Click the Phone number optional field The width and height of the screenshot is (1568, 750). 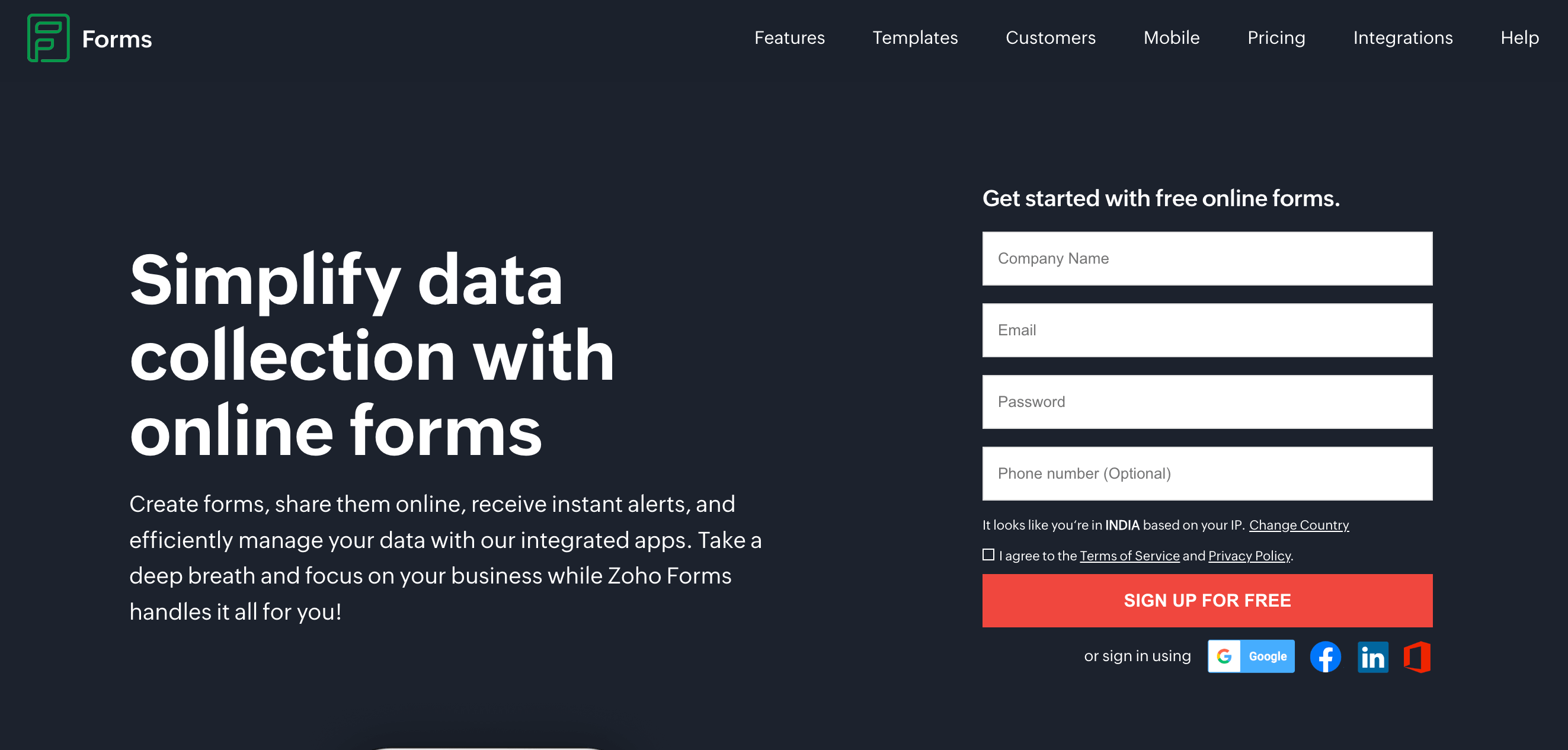[1207, 474]
